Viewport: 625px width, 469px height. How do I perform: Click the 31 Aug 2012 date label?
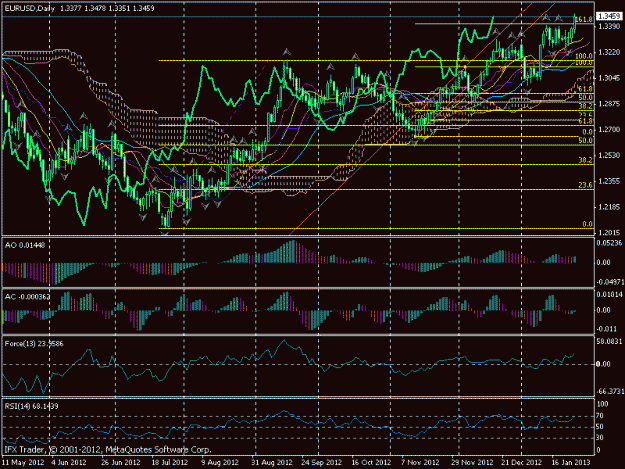coord(272,463)
